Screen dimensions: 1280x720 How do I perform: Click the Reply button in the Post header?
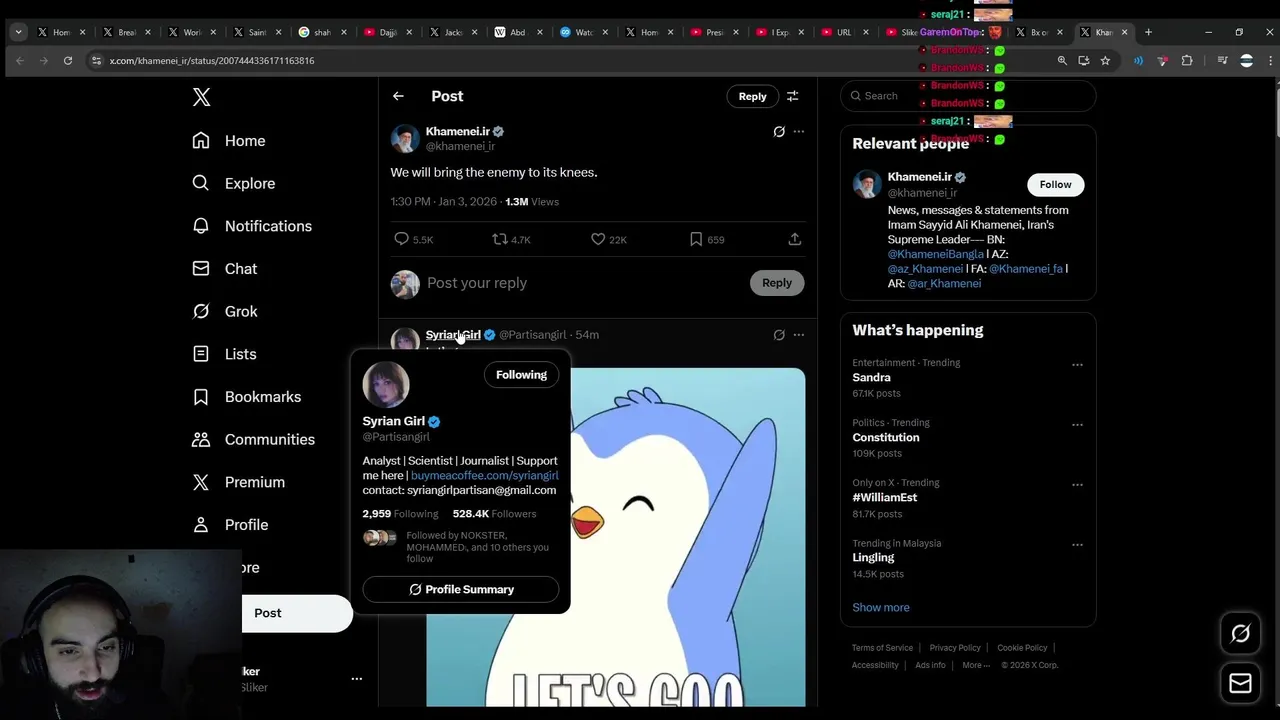click(752, 96)
